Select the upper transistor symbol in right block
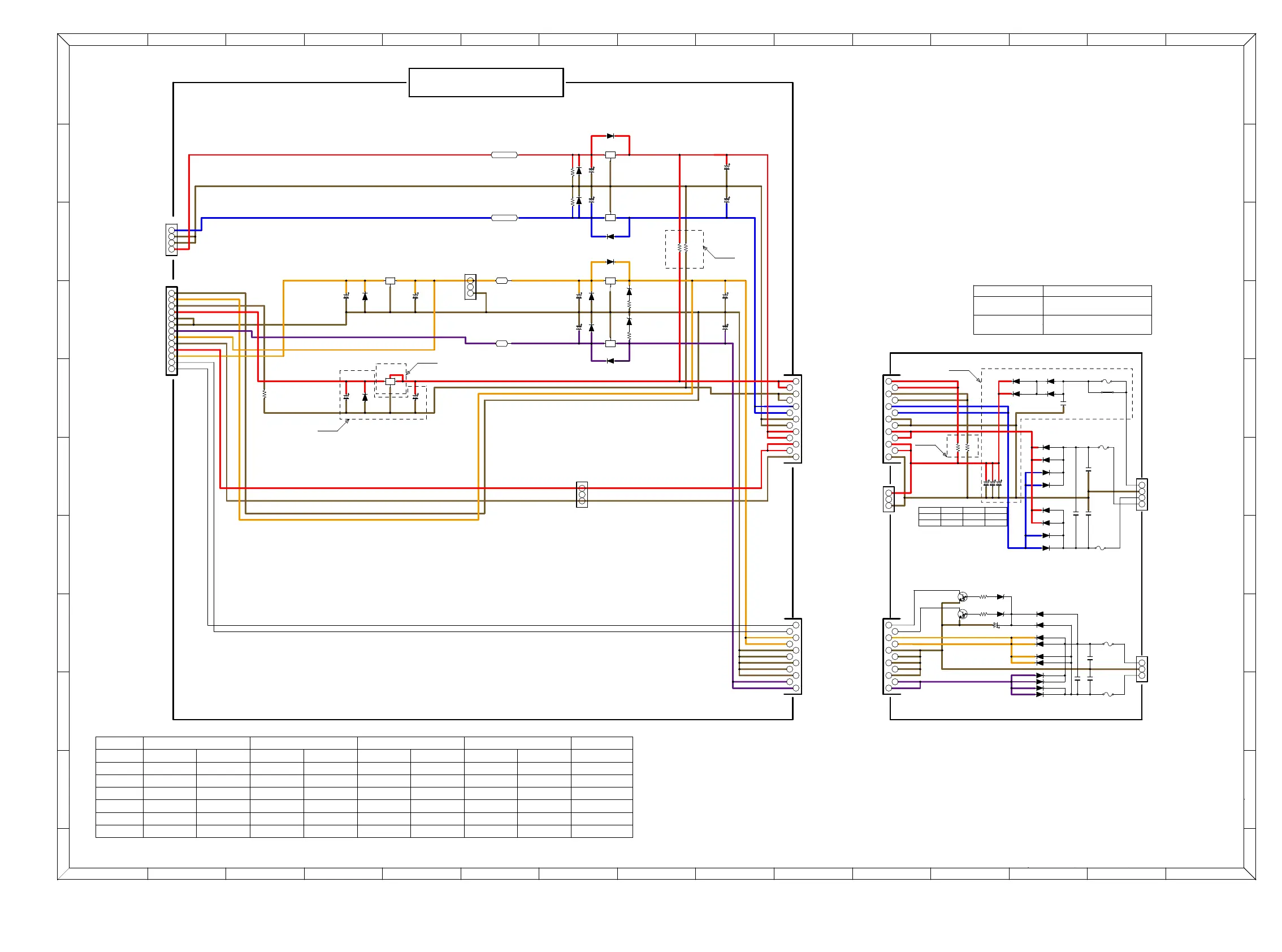 tap(962, 597)
